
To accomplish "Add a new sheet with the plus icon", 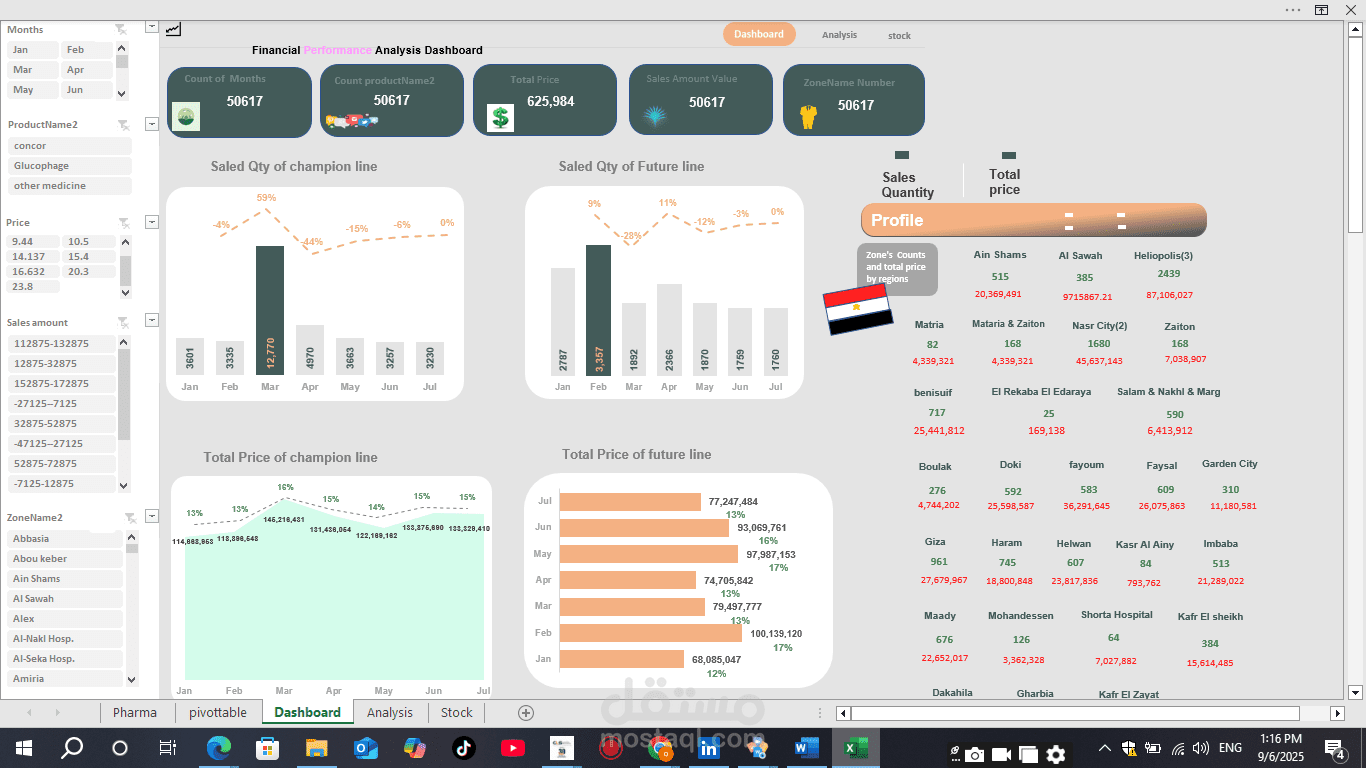I will (526, 713).
